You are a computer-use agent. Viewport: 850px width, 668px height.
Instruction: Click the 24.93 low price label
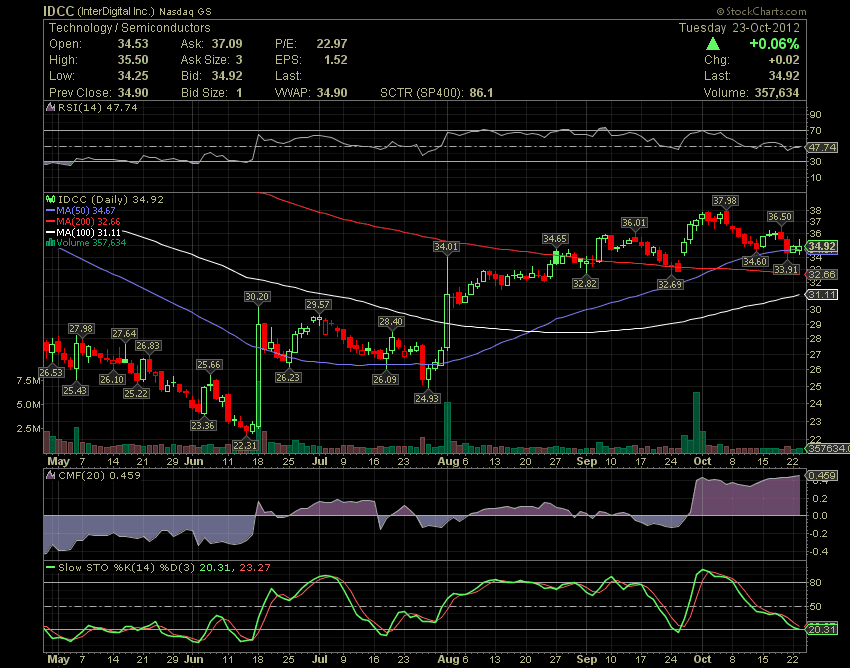(427, 398)
